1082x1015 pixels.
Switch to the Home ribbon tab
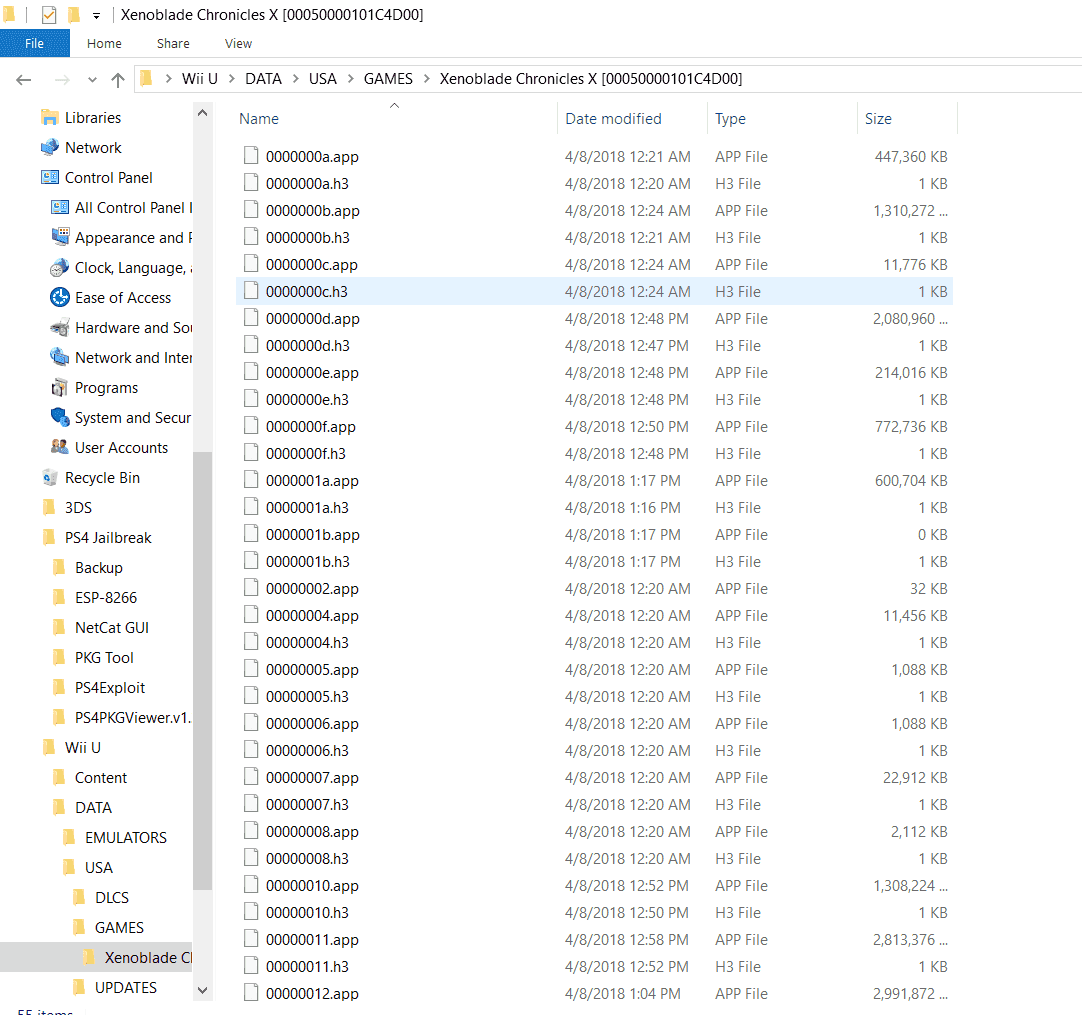[x=104, y=43]
